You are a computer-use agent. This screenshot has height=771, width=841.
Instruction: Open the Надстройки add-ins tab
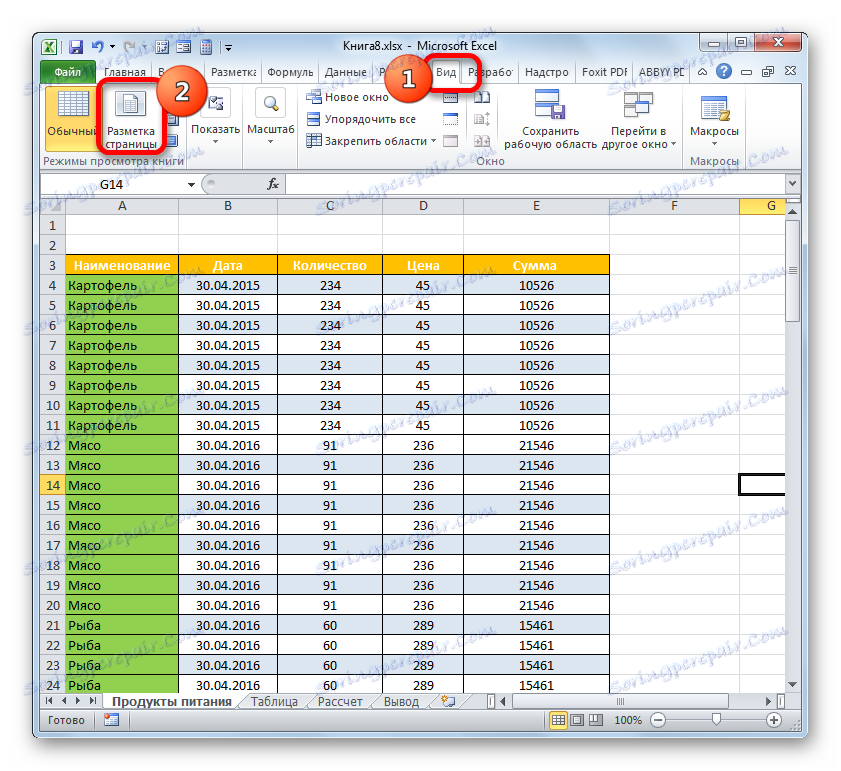tap(547, 72)
